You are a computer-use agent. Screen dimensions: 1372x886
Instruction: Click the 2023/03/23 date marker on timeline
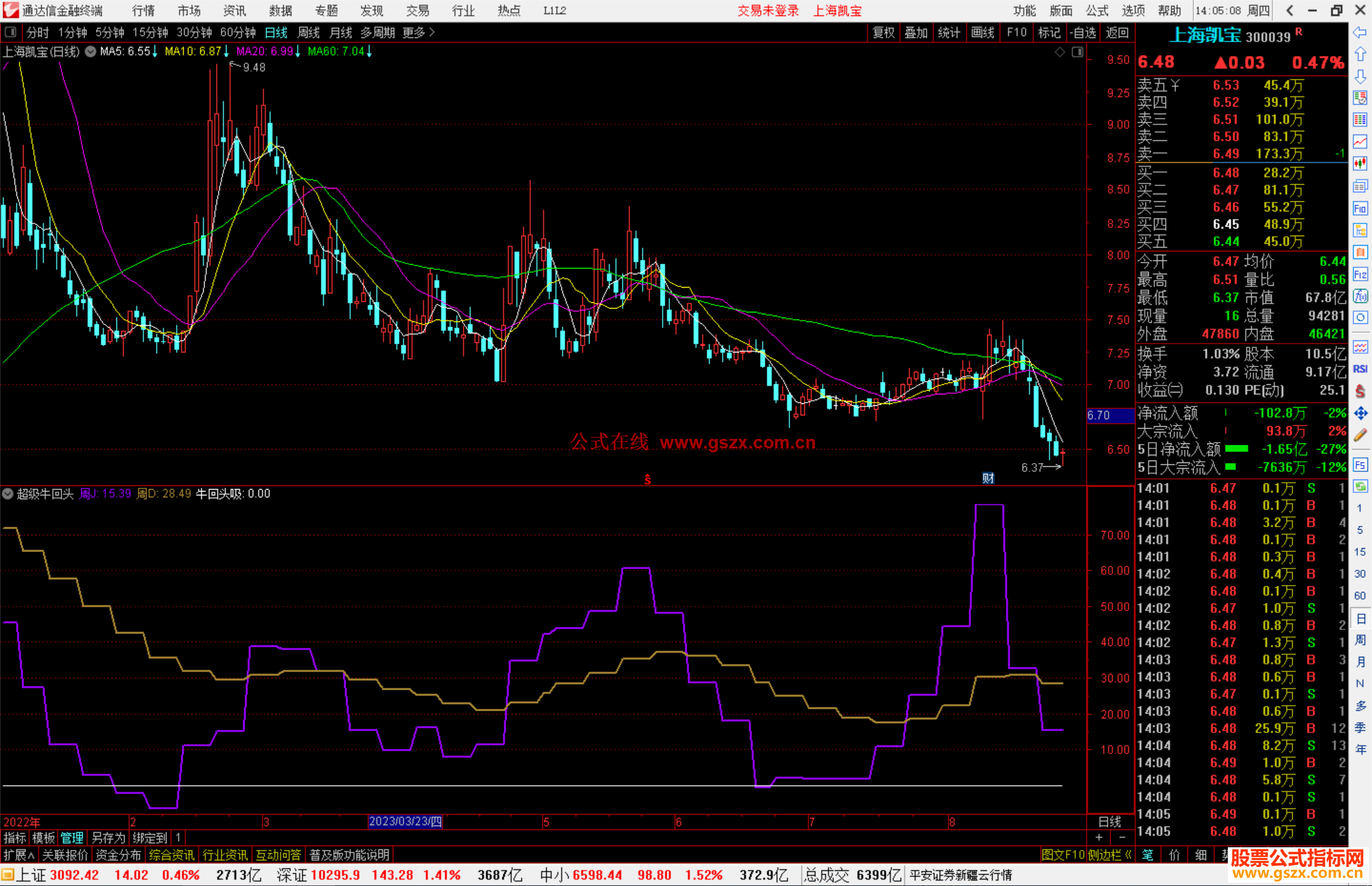pyautogui.click(x=405, y=821)
